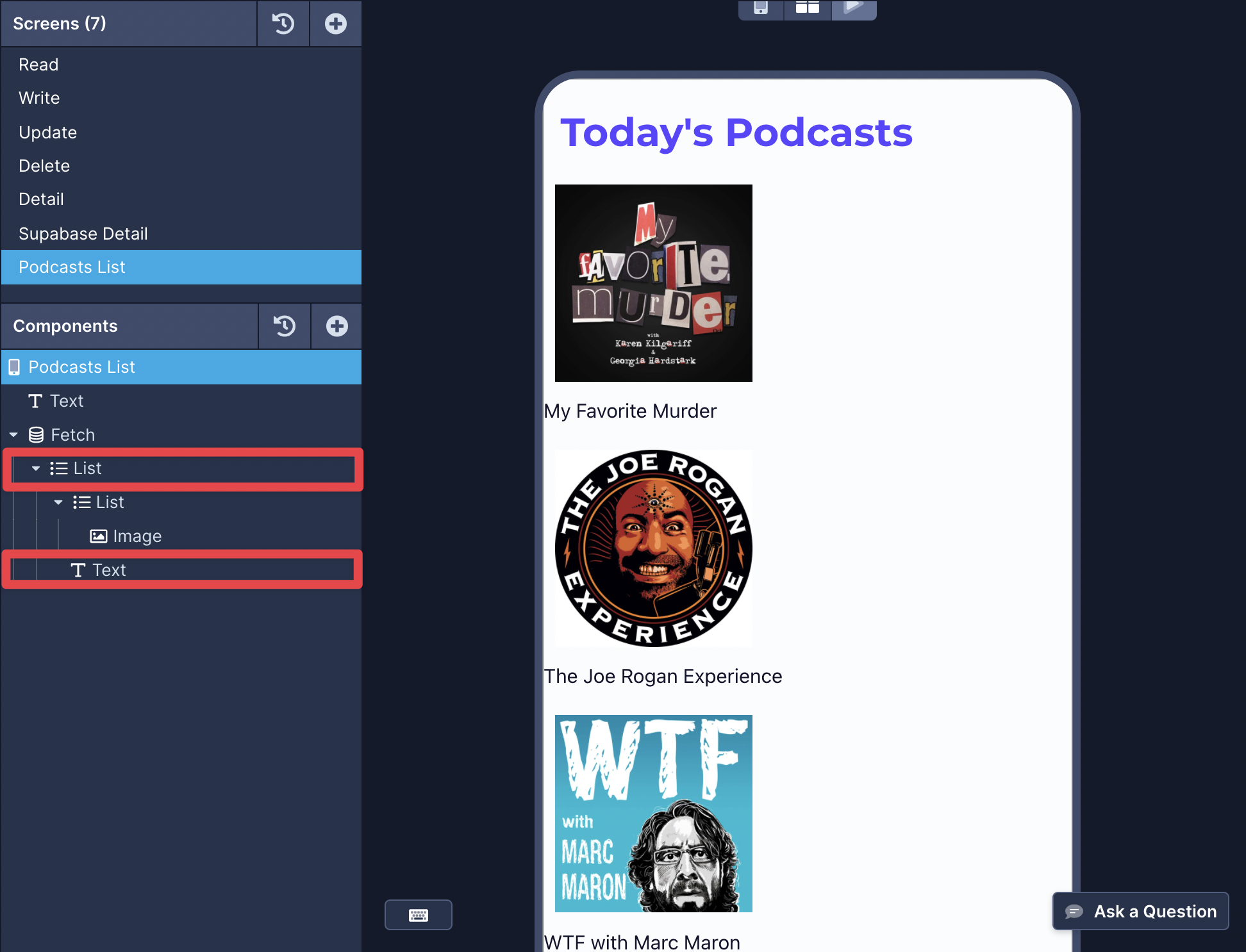This screenshot has width=1246, height=952.
Task: Collapse the outer List component
Action: point(36,469)
